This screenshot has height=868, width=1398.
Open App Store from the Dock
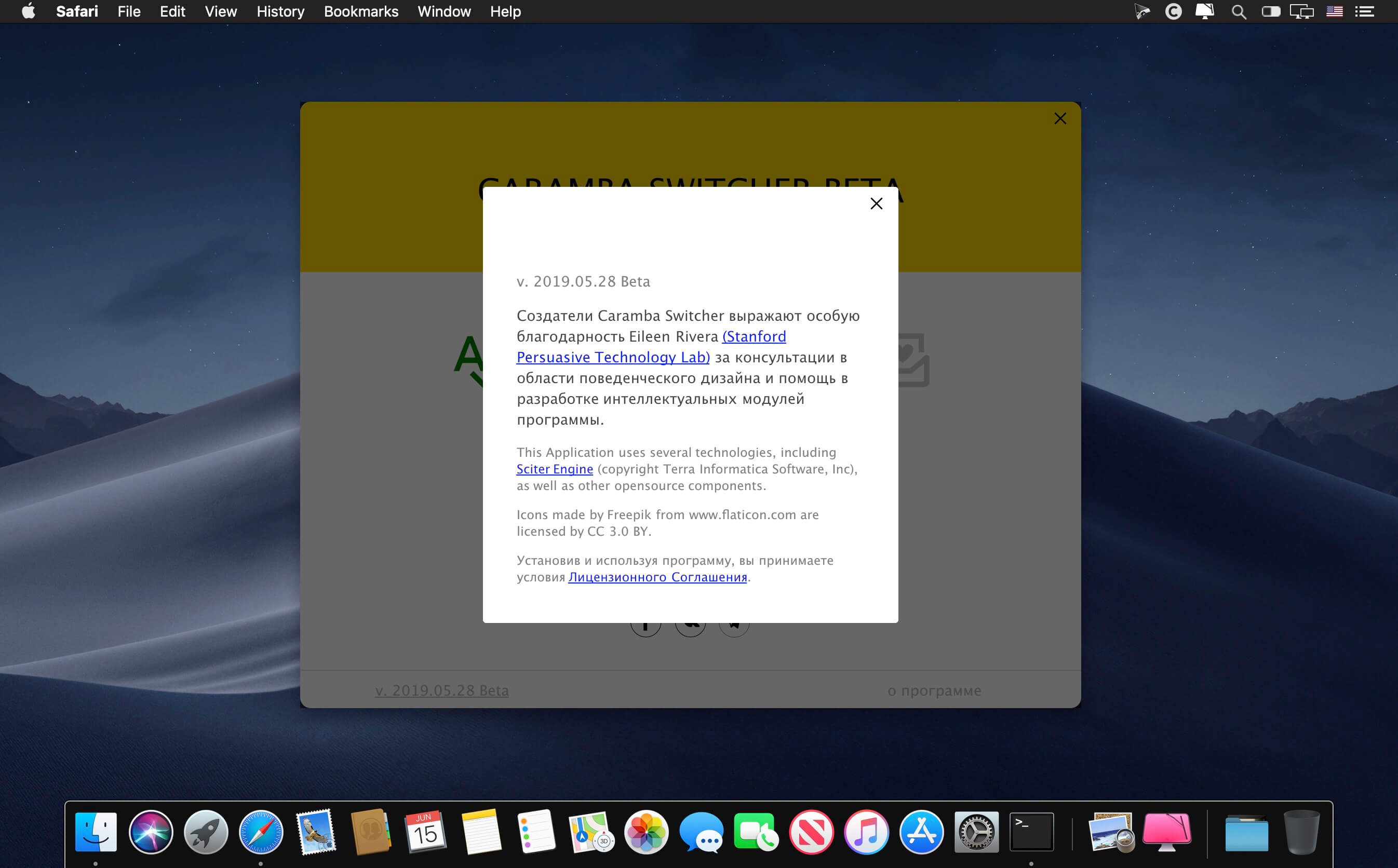(921, 832)
